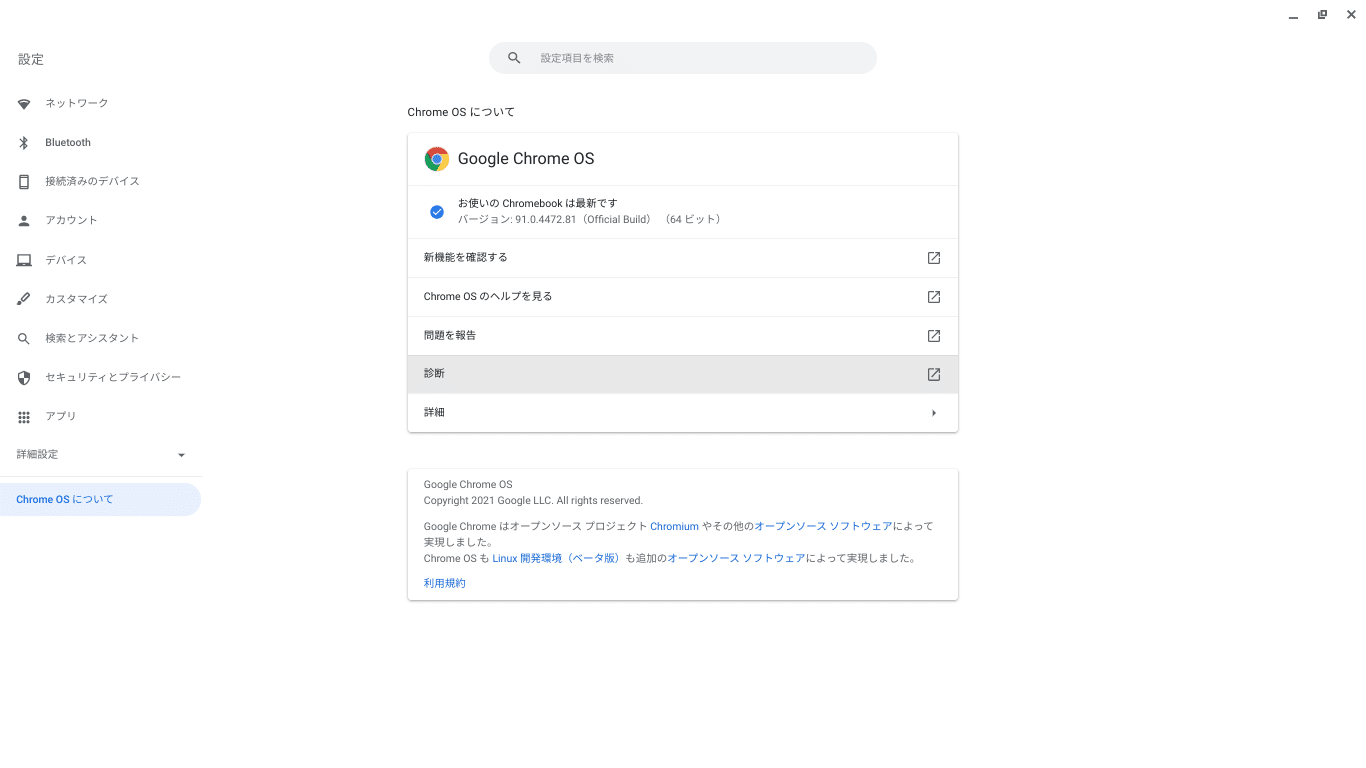This screenshot has width=1366, height=768.
Task: Click the 接続済みのデバイス phone icon
Action: (24, 182)
